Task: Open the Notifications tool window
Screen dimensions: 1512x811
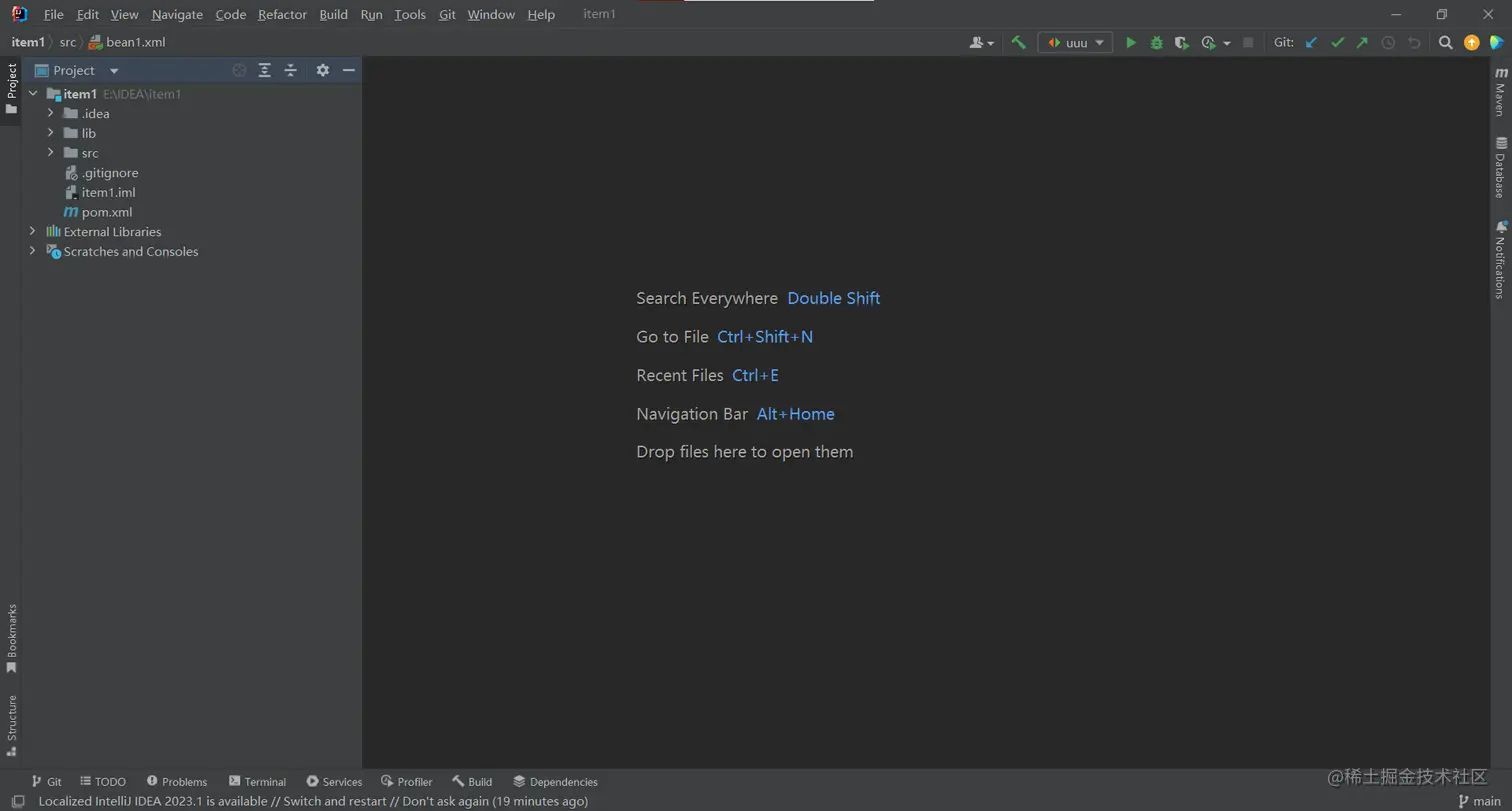Action: [x=1500, y=259]
